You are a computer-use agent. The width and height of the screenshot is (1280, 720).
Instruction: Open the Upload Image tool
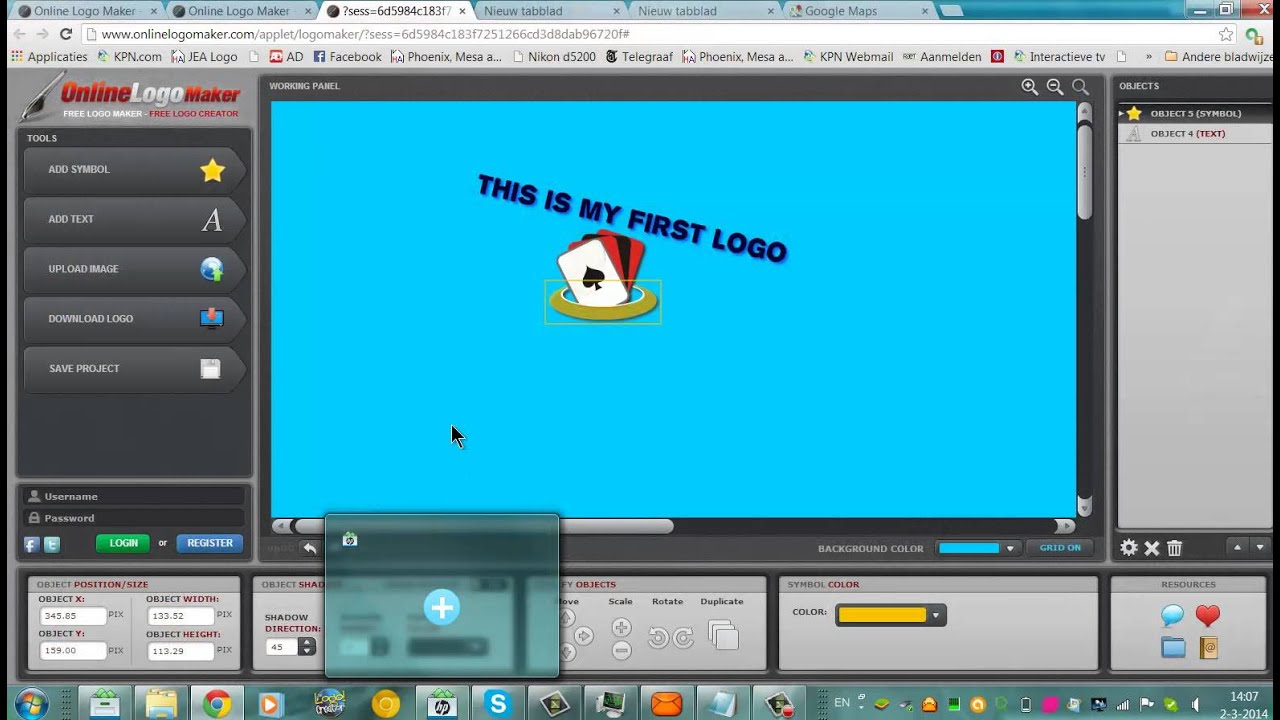134,270
